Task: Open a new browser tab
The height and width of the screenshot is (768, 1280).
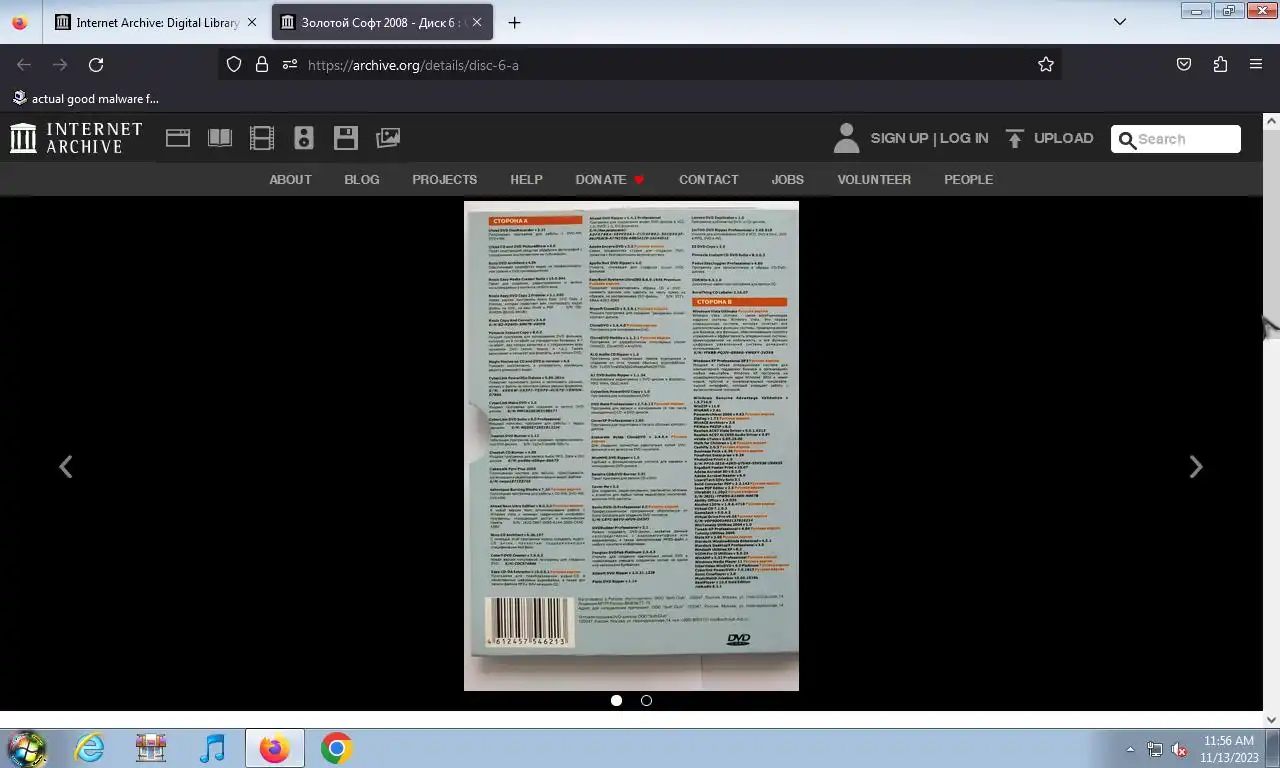Action: click(514, 22)
